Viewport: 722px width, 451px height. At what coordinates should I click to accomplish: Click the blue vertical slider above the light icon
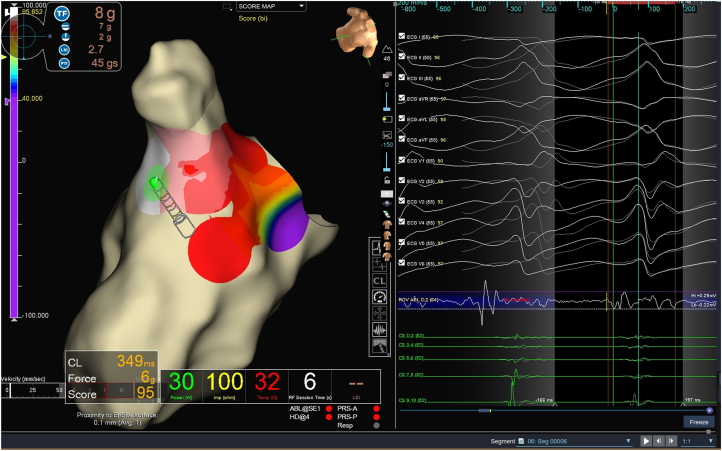(x=386, y=101)
